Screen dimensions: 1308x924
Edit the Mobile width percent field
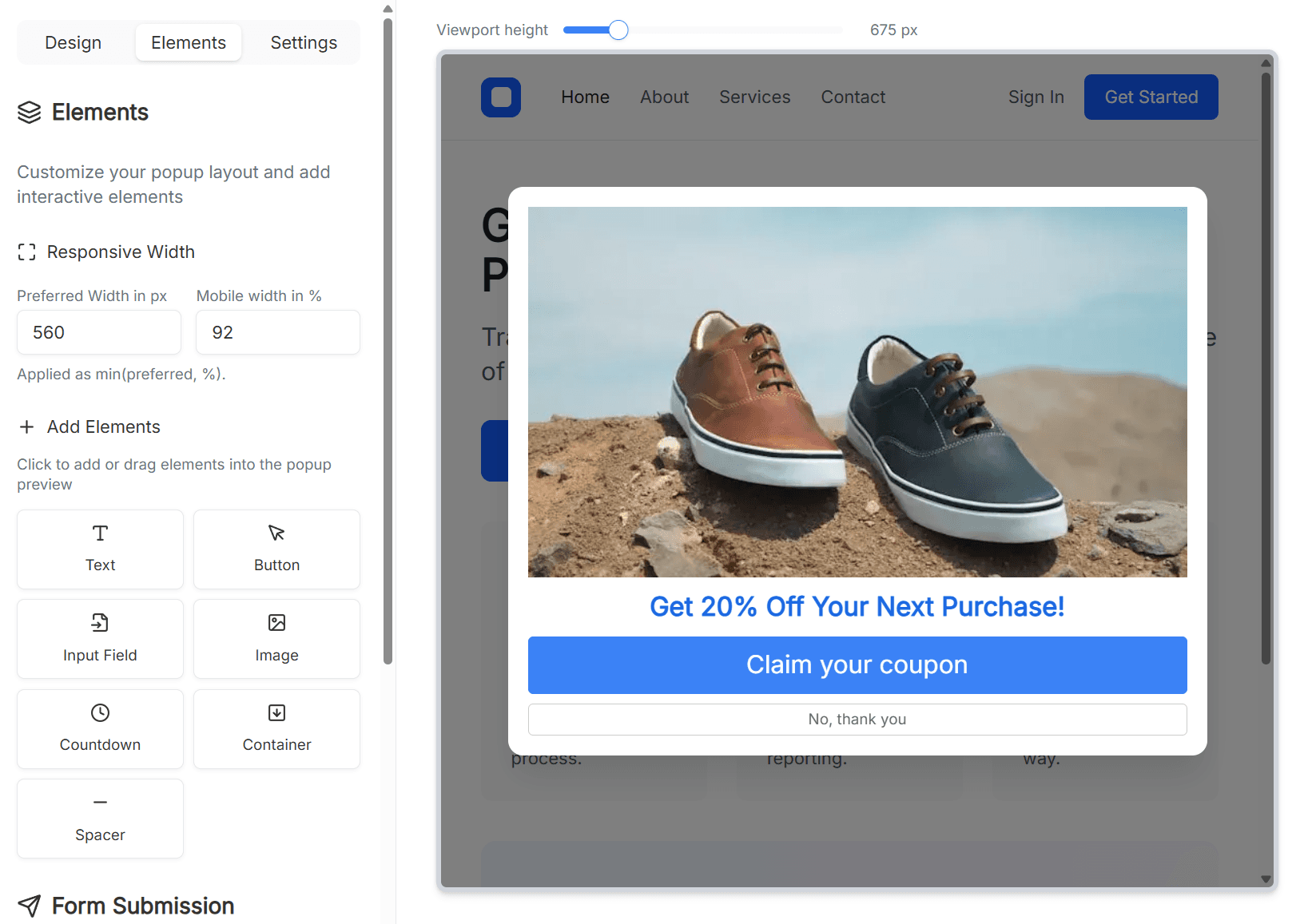click(x=277, y=332)
